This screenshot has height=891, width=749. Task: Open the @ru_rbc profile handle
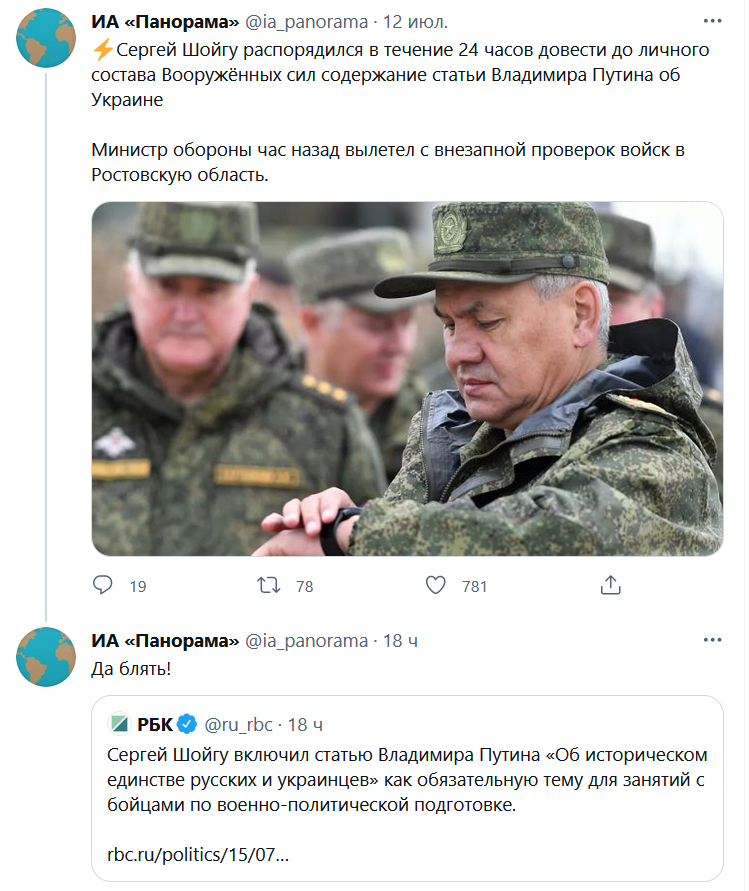coord(241,723)
